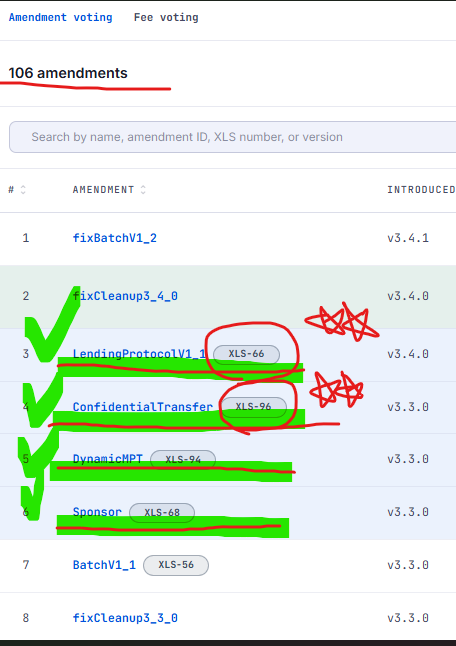Image resolution: width=456 pixels, height=646 pixels.
Task: Open the Sponsor amendment link
Action: 97,512
